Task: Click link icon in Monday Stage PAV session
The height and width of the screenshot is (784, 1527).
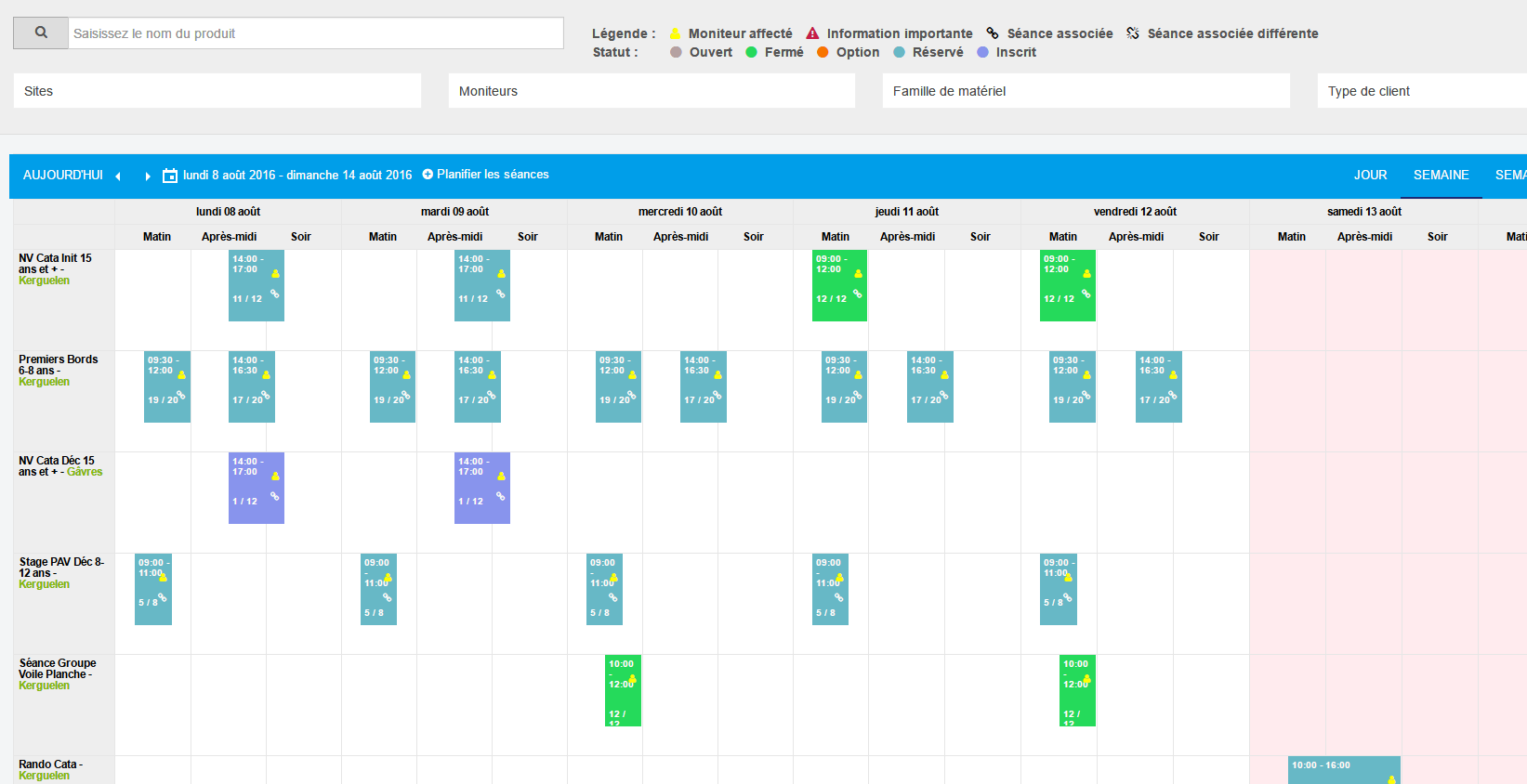Action: tap(162, 597)
